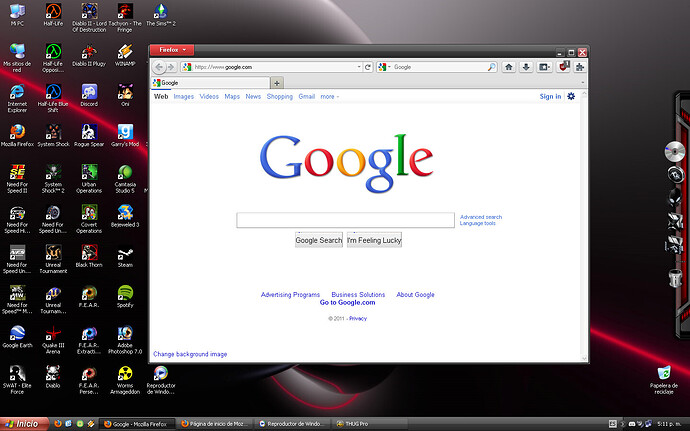The width and height of the screenshot is (690, 431).
Task: Open a new tab with plus button
Action: click(x=277, y=83)
